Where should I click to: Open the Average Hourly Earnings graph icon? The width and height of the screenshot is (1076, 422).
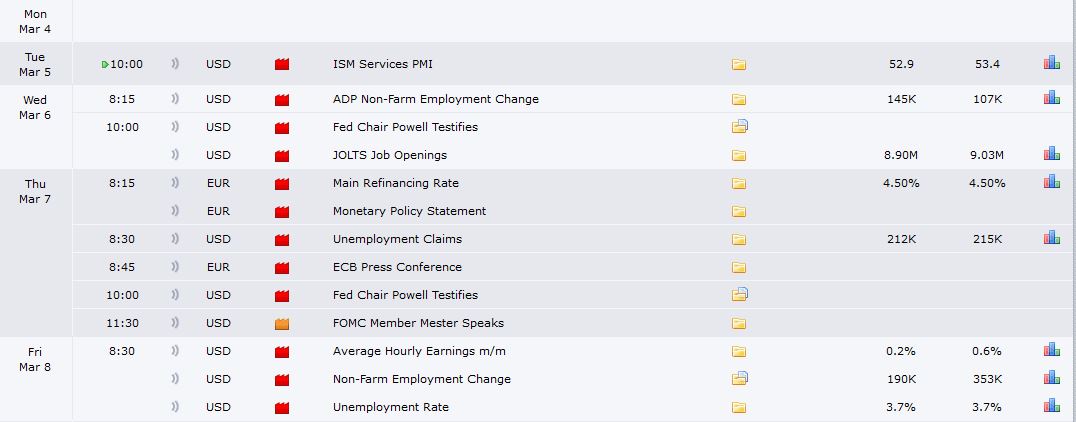(1051, 350)
